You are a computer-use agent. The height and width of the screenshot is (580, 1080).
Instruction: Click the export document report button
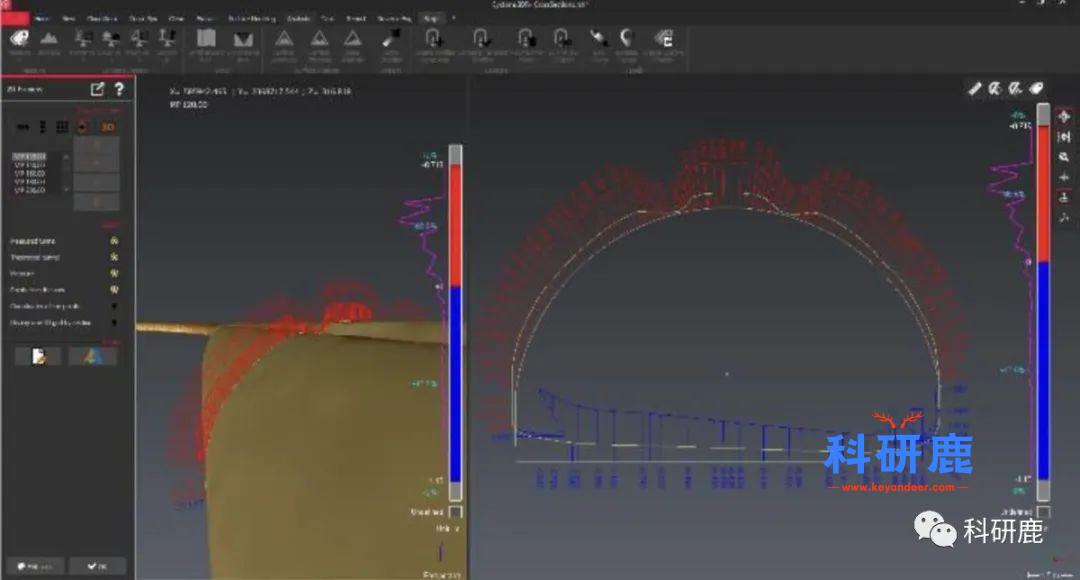point(38,356)
